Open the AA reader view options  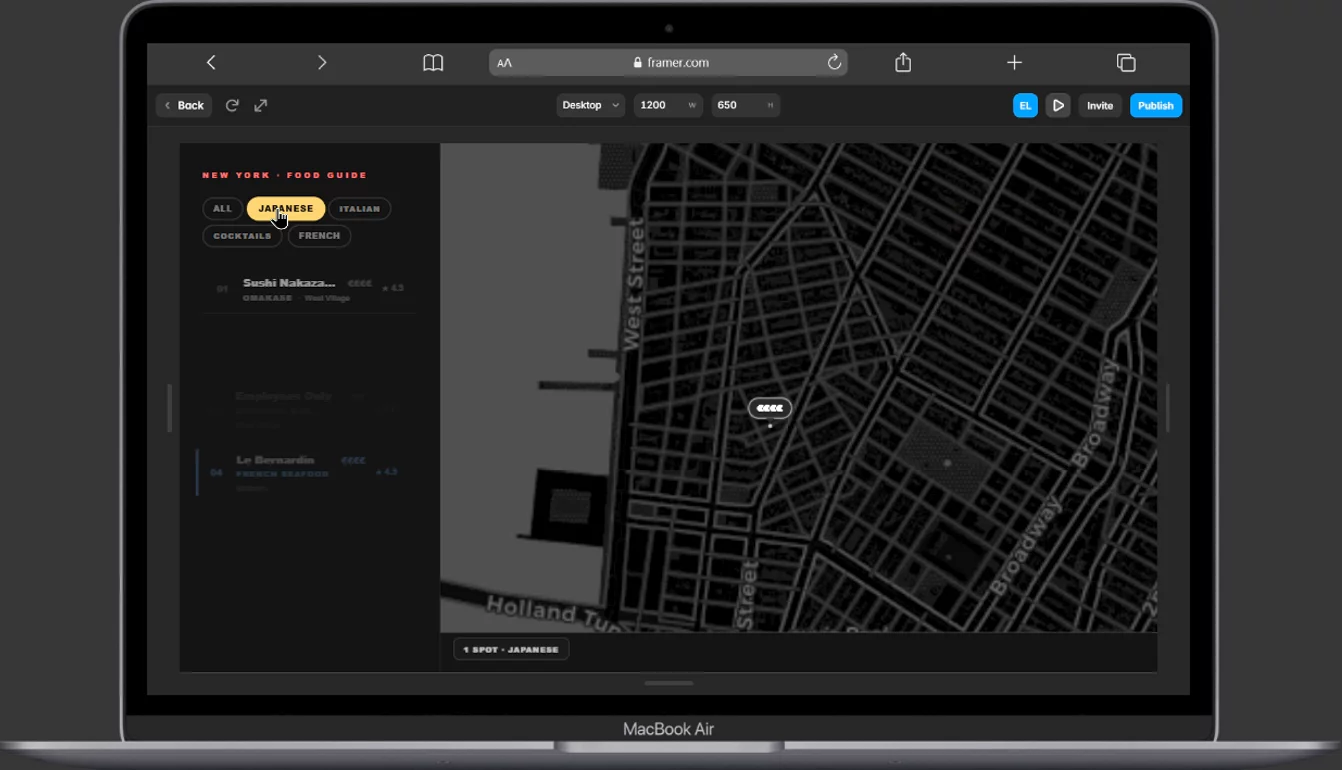tap(505, 63)
